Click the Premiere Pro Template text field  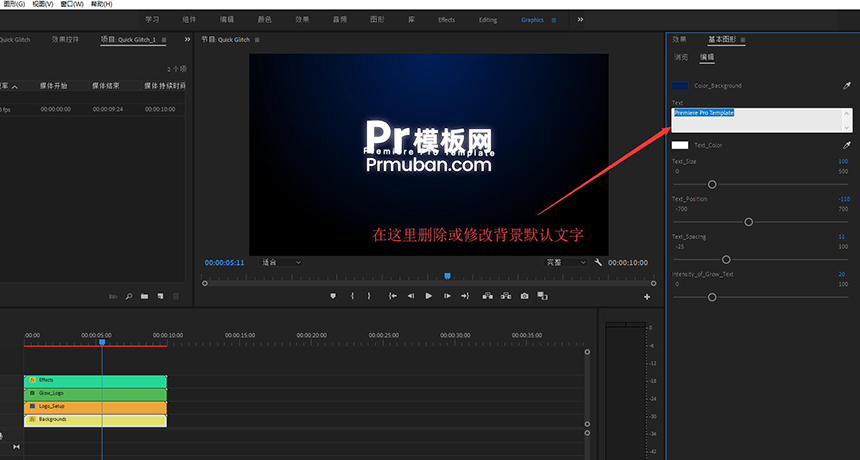[x=762, y=120]
